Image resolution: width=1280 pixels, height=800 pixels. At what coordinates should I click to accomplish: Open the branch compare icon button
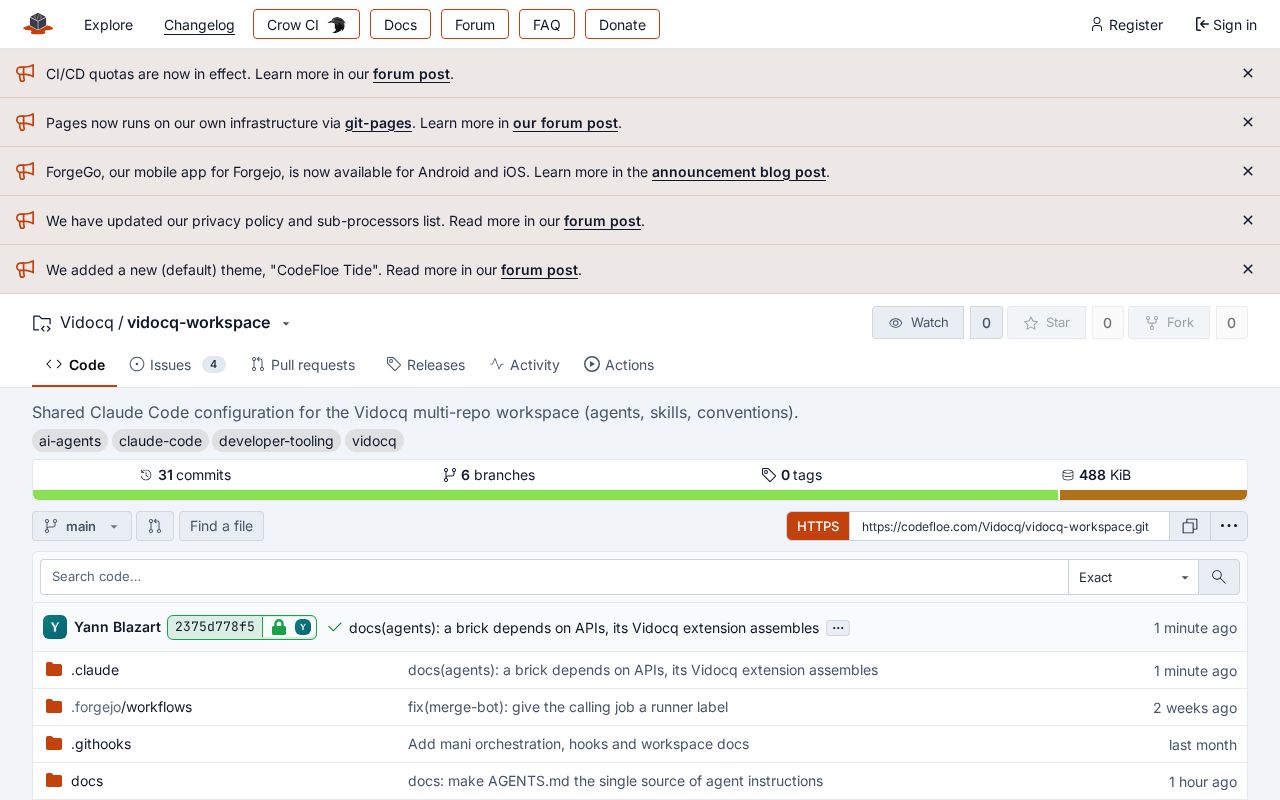pyautogui.click(x=155, y=526)
